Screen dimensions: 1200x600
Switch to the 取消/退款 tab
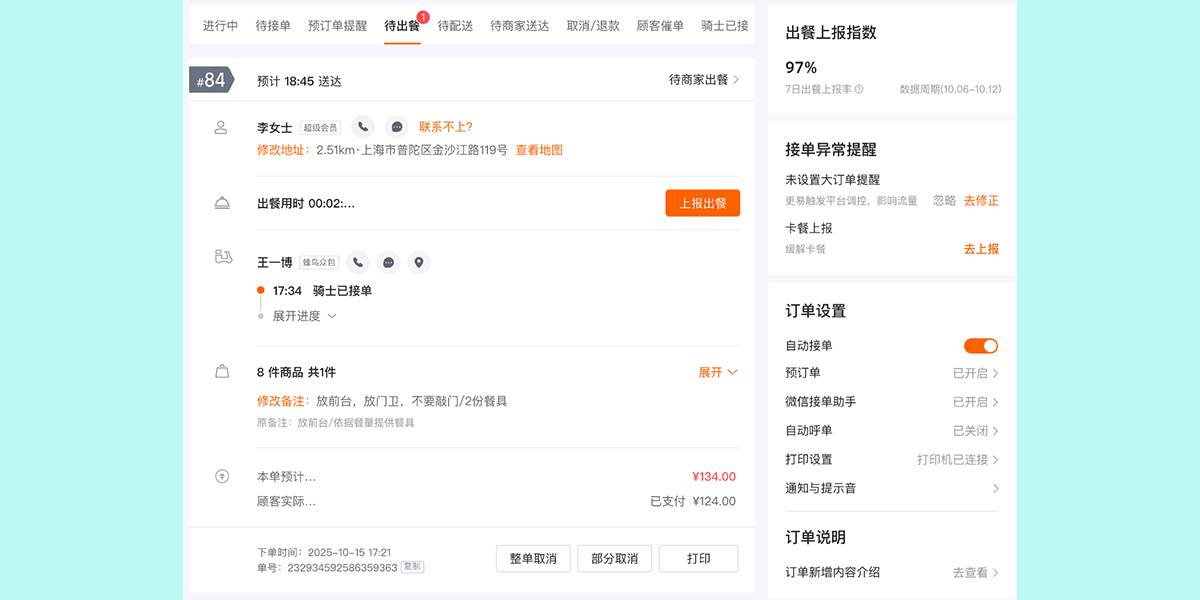point(593,26)
